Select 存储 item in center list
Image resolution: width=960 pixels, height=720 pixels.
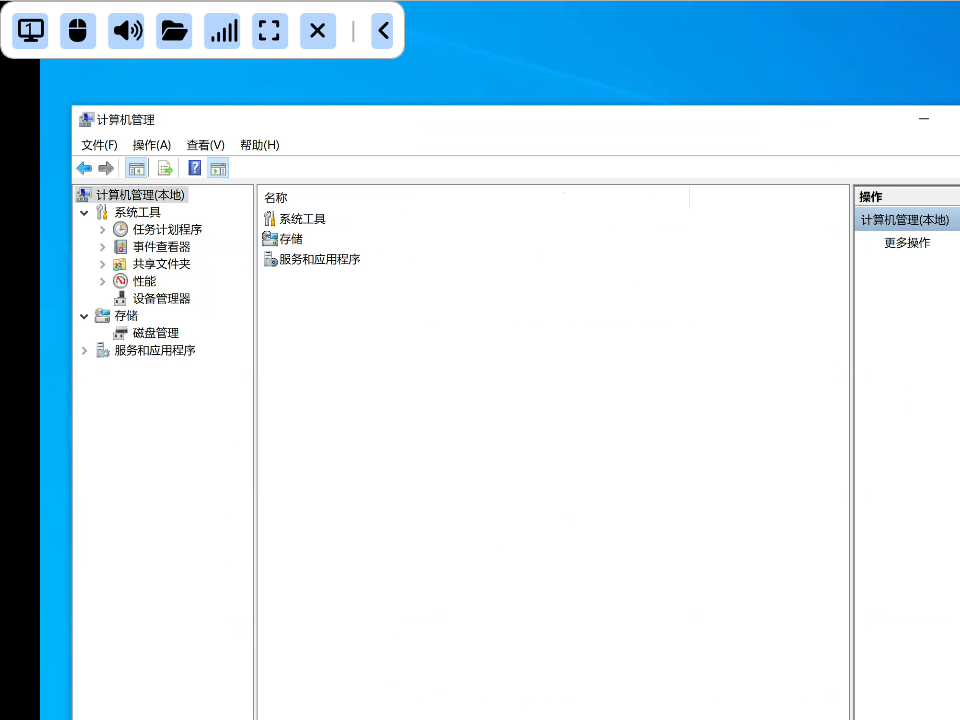click(291, 239)
